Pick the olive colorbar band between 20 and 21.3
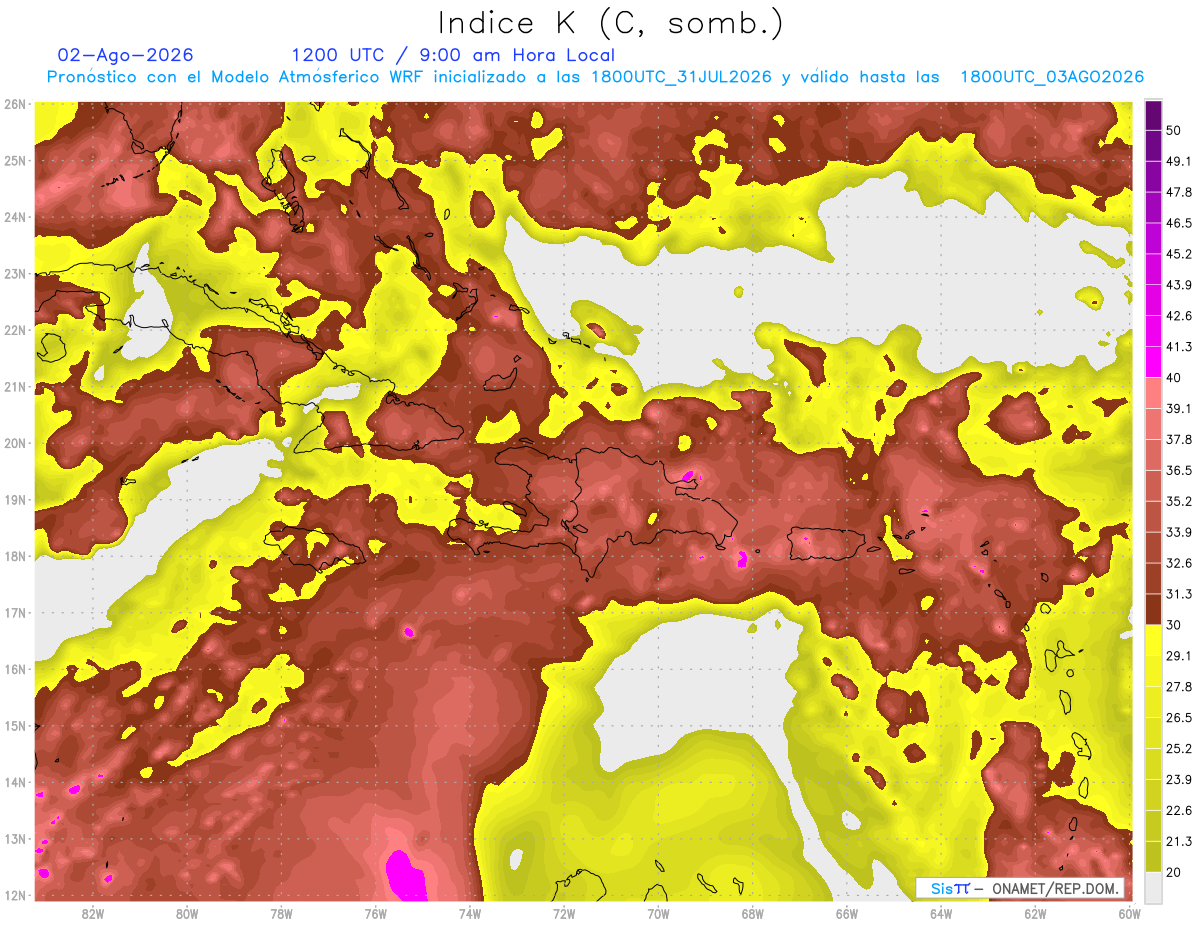Image resolution: width=1200 pixels, height=927 pixels. point(1153,856)
